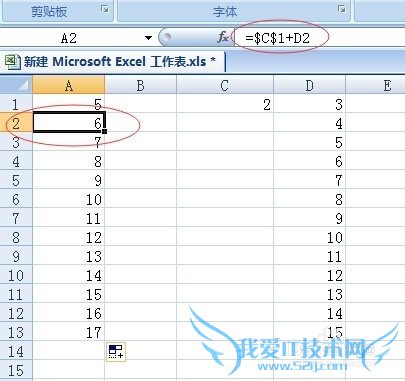The image size is (405, 381).
Task: Select row 2 header
Action: (x=16, y=123)
